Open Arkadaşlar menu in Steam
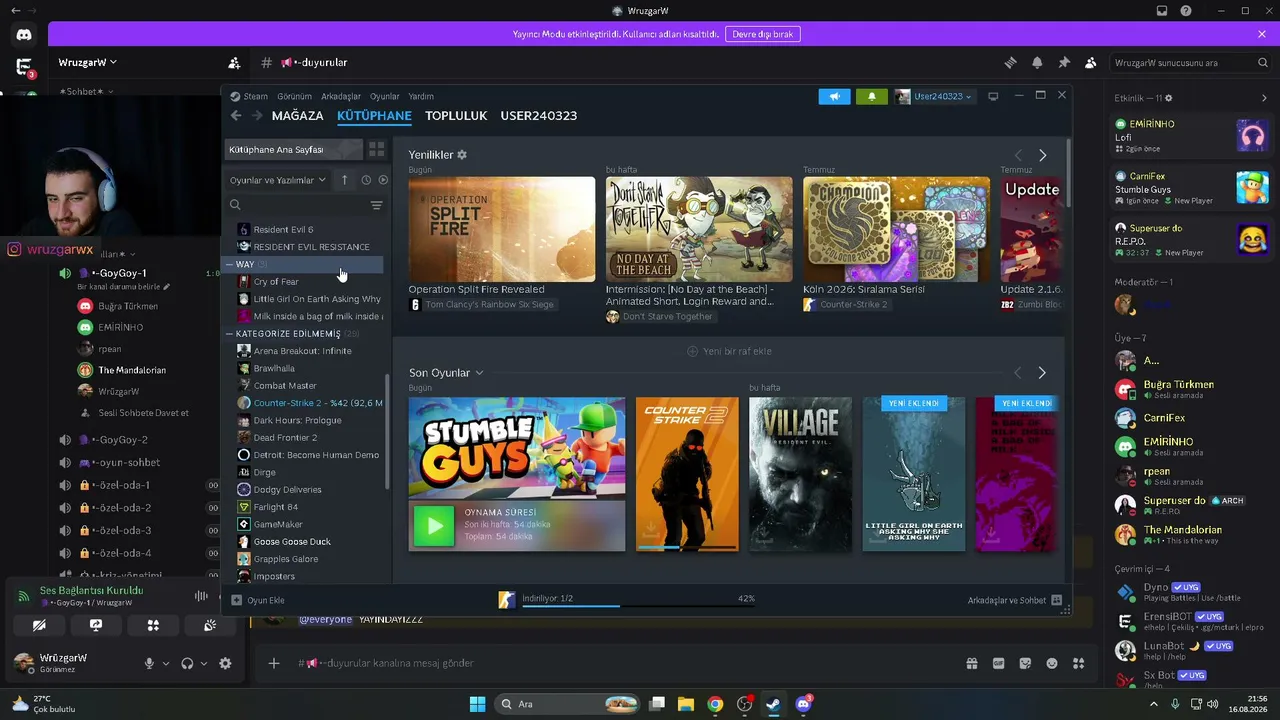 tap(341, 96)
